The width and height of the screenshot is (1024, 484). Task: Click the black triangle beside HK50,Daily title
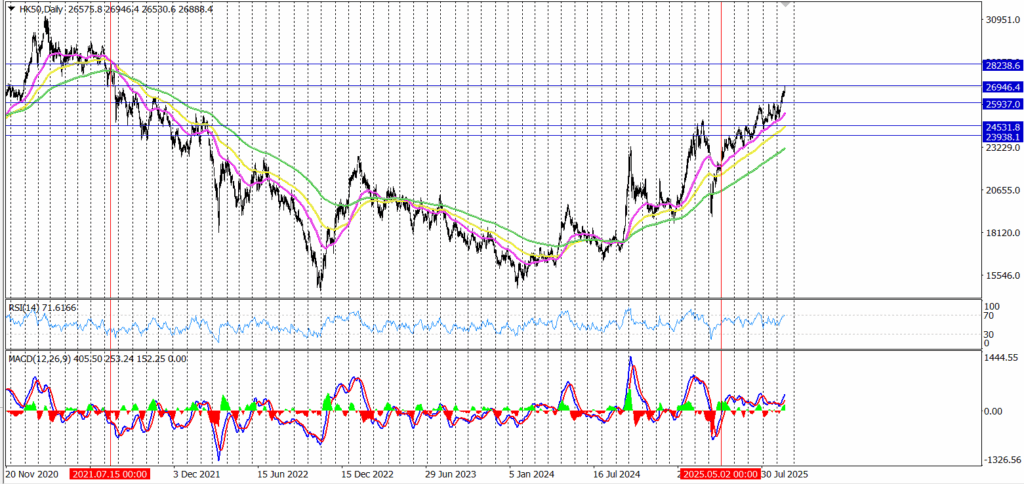(x=10, y=8)
